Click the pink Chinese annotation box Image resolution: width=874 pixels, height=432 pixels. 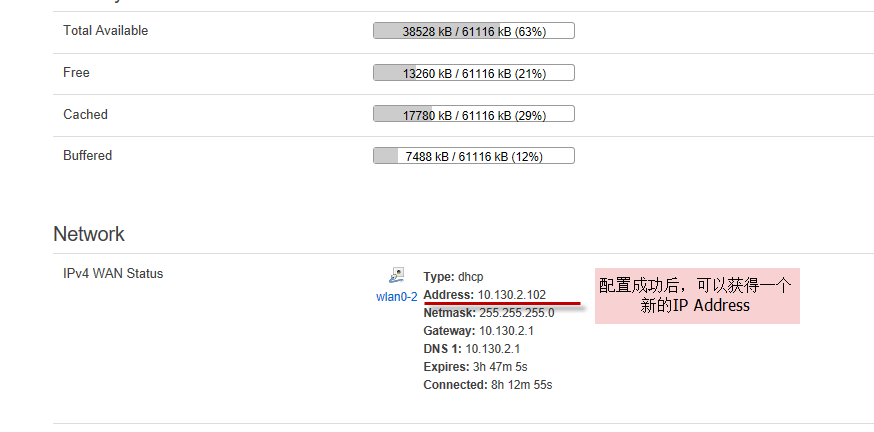point(697,296)
